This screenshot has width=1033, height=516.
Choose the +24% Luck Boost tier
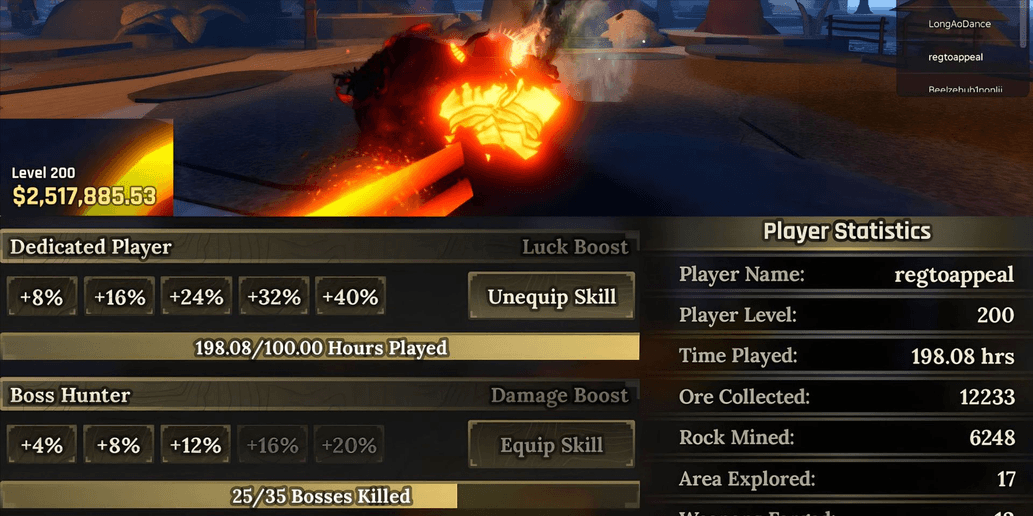pyautogui.click(x=196, y=297)
